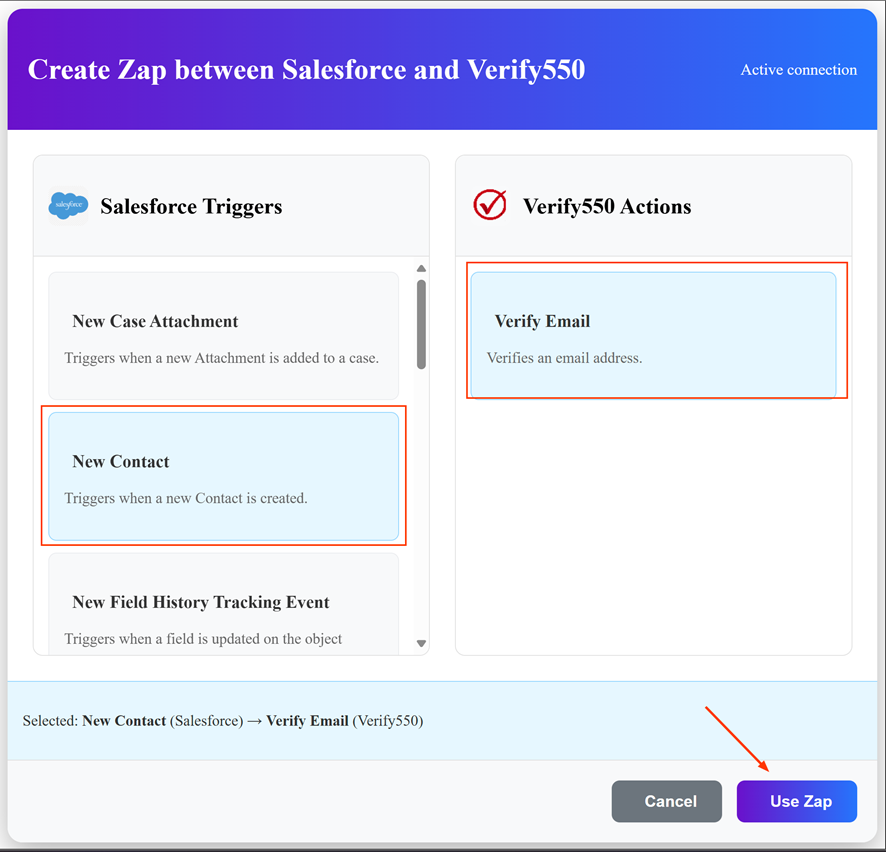Click 'Verifies an email address.' description
The width and height of the screenshot is (886, 852).
coord(564,358)
